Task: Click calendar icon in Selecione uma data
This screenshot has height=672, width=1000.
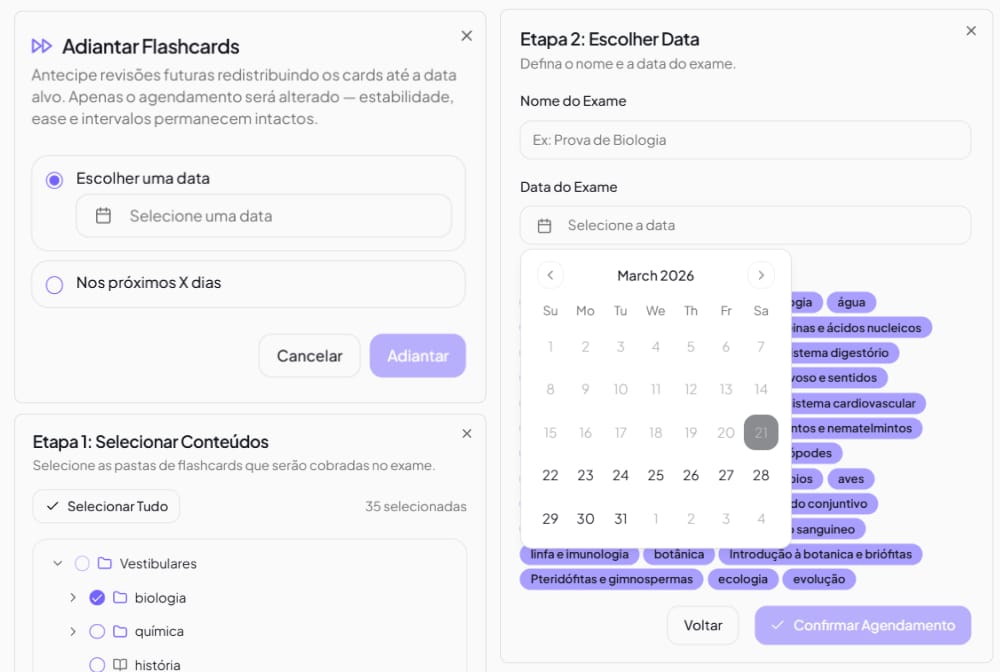Action: coord(103,216)
